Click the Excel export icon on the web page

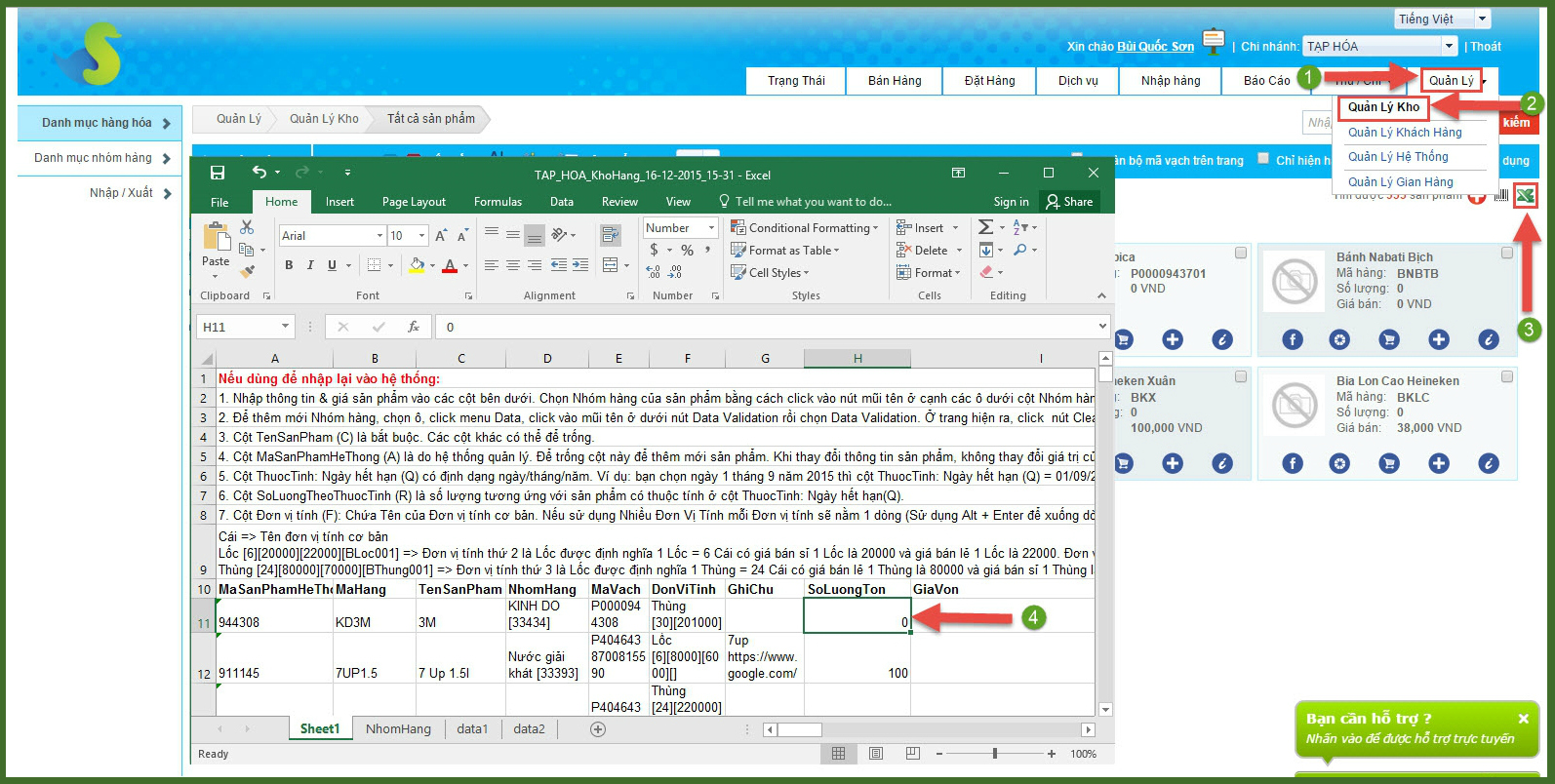click(1525, 196)
